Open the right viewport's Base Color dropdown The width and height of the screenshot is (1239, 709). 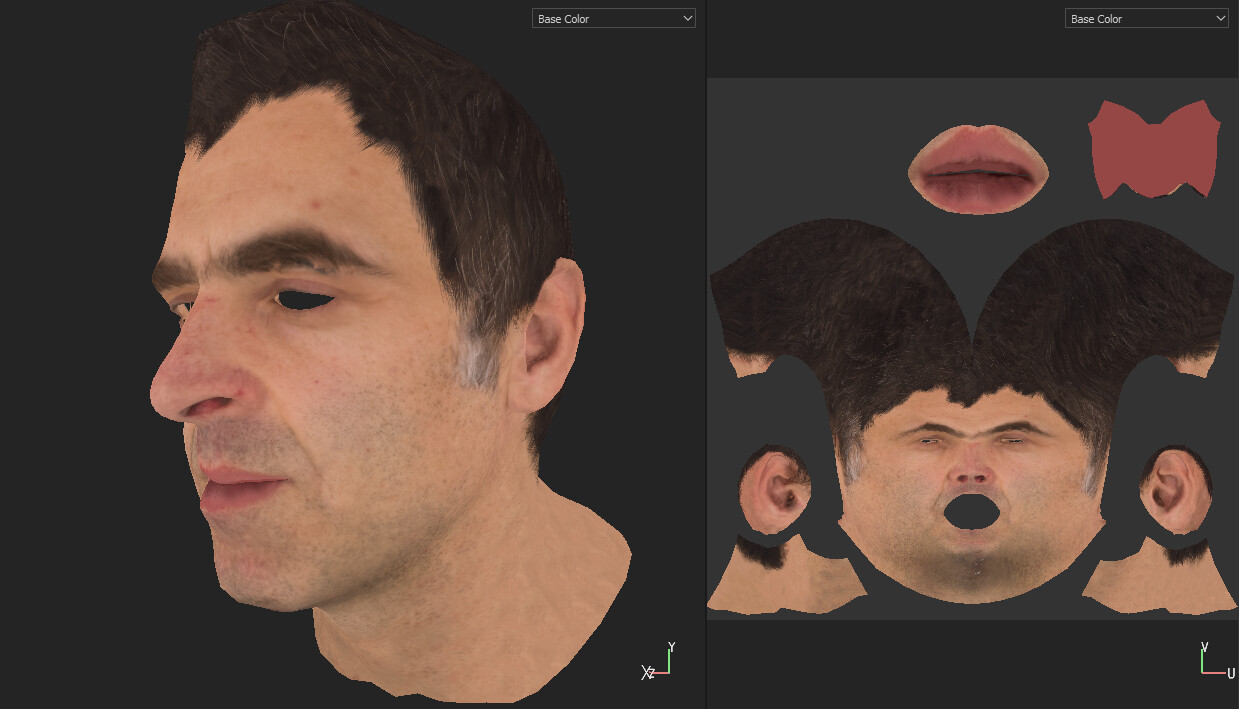point(1146,18)
